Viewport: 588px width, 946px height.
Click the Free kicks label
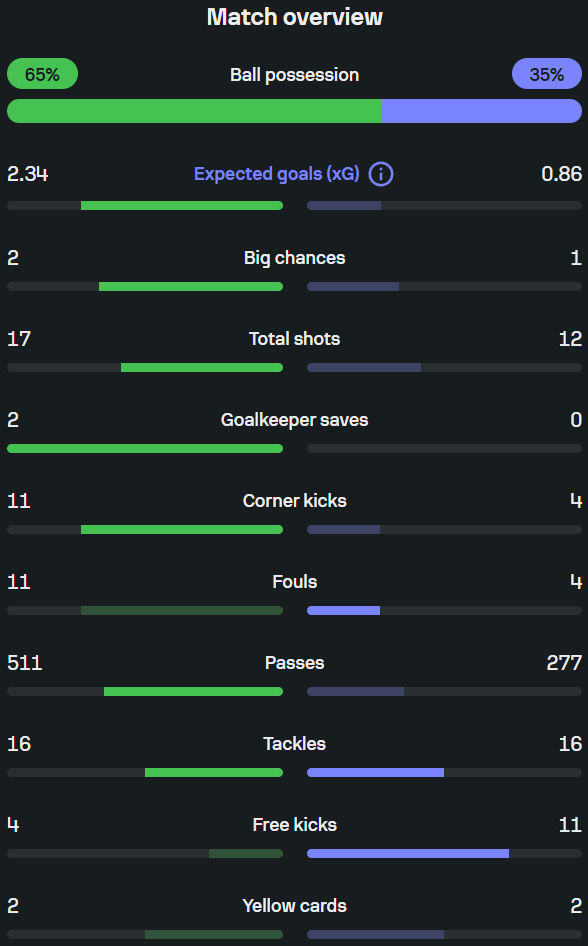(x=294, y=824)
